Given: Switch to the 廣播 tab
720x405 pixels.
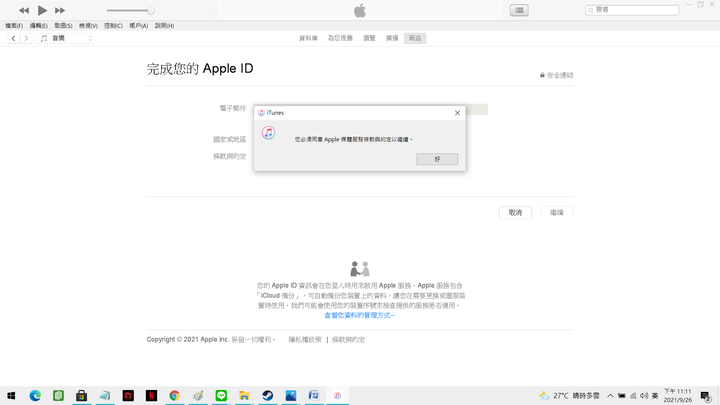Looking at the screenshot, I should pyautogui.click(x=392, y=38).
